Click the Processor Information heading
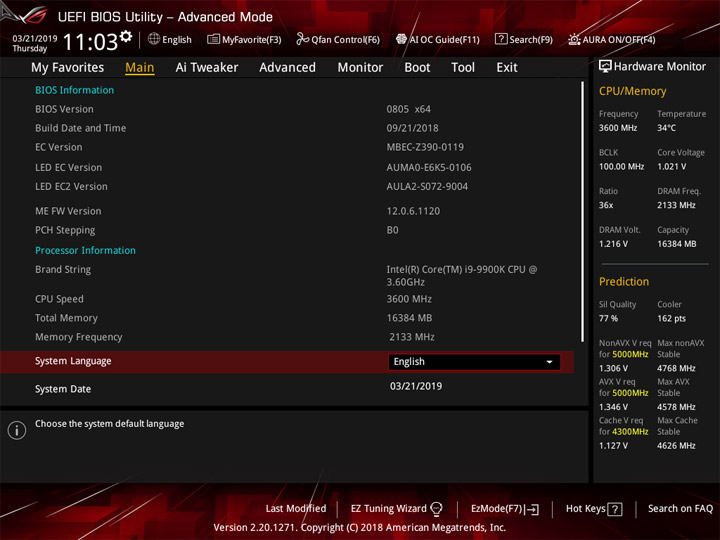This screenshot has height=540, width=720. [x=85, y=250]
